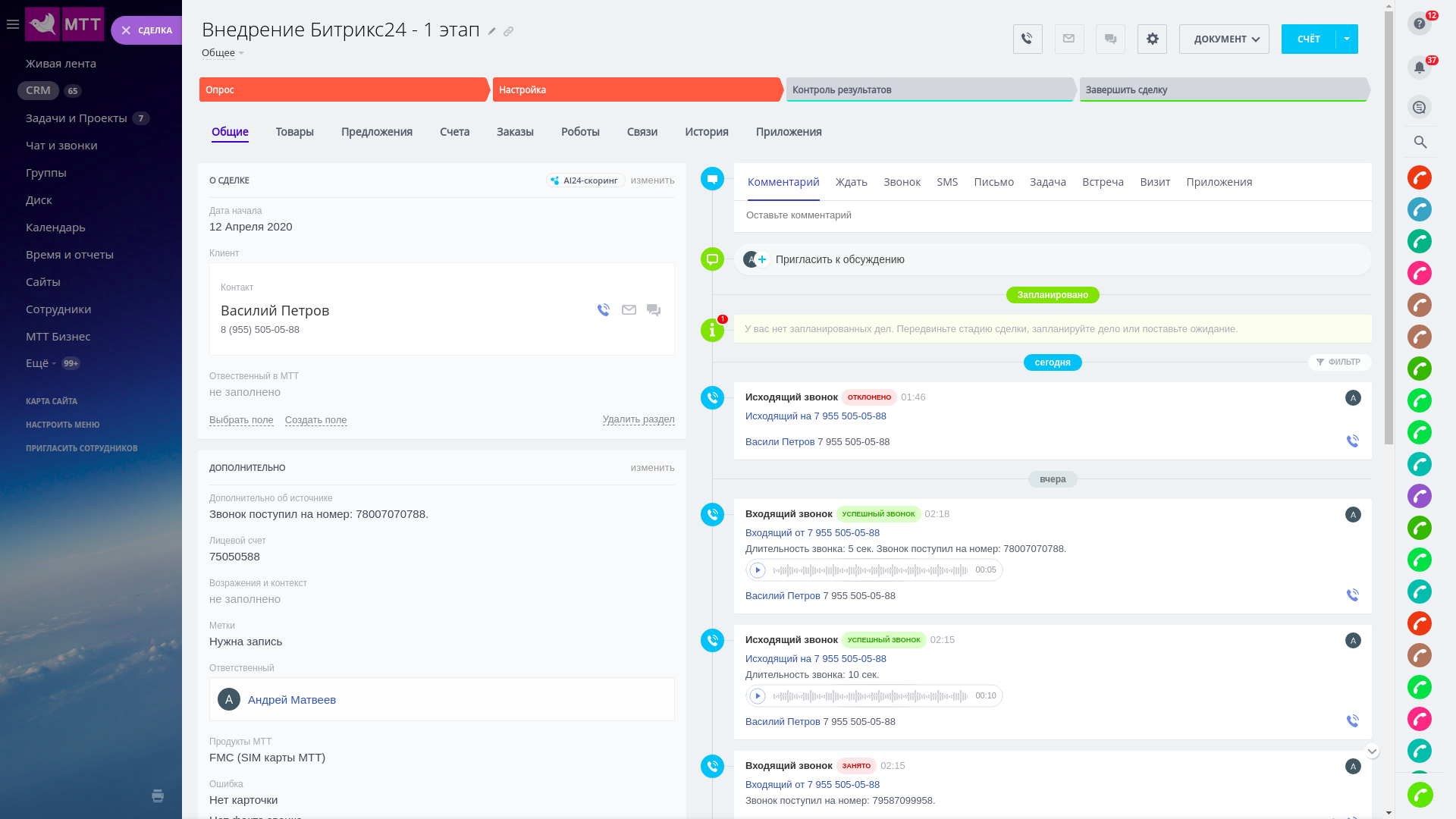The image size is (1456, 819).
Task: Open the Общее pipeline dropdown
Action: point(223,53)
